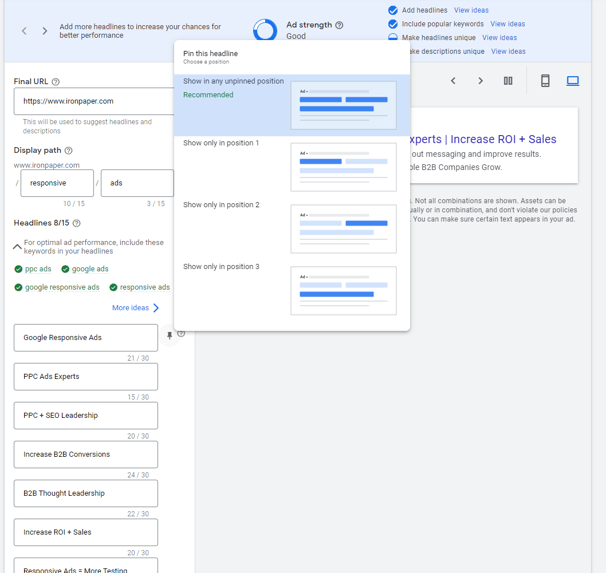Edit headline PPC Ads Experts
The height and width of the screenshot is (573, 606).
tap(86, 377)
